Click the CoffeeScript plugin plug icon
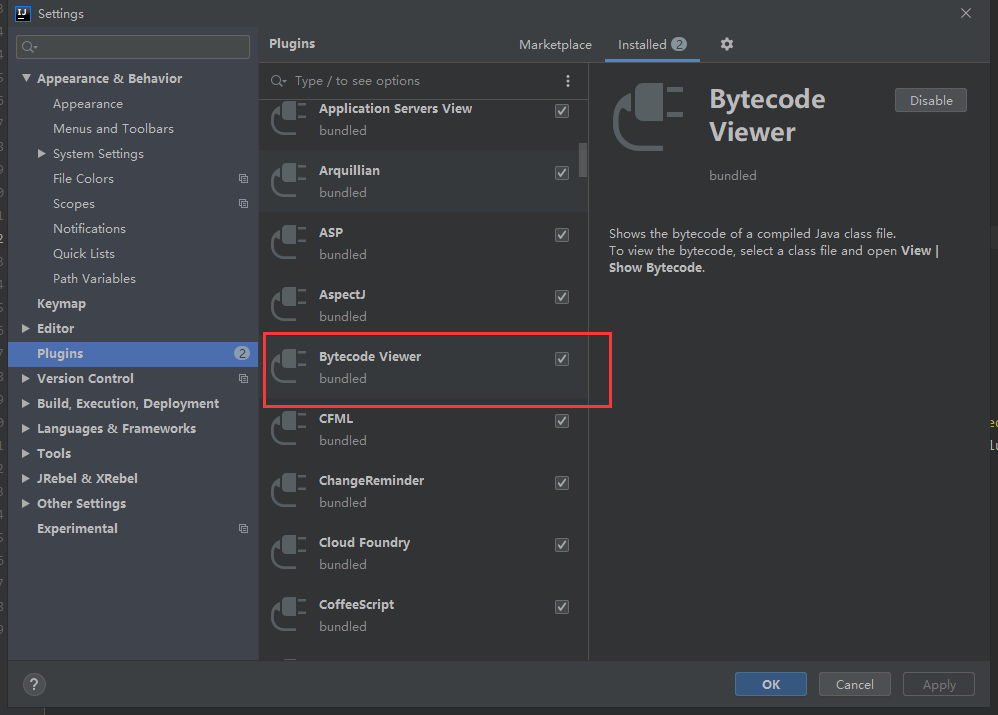 point(289,615)
